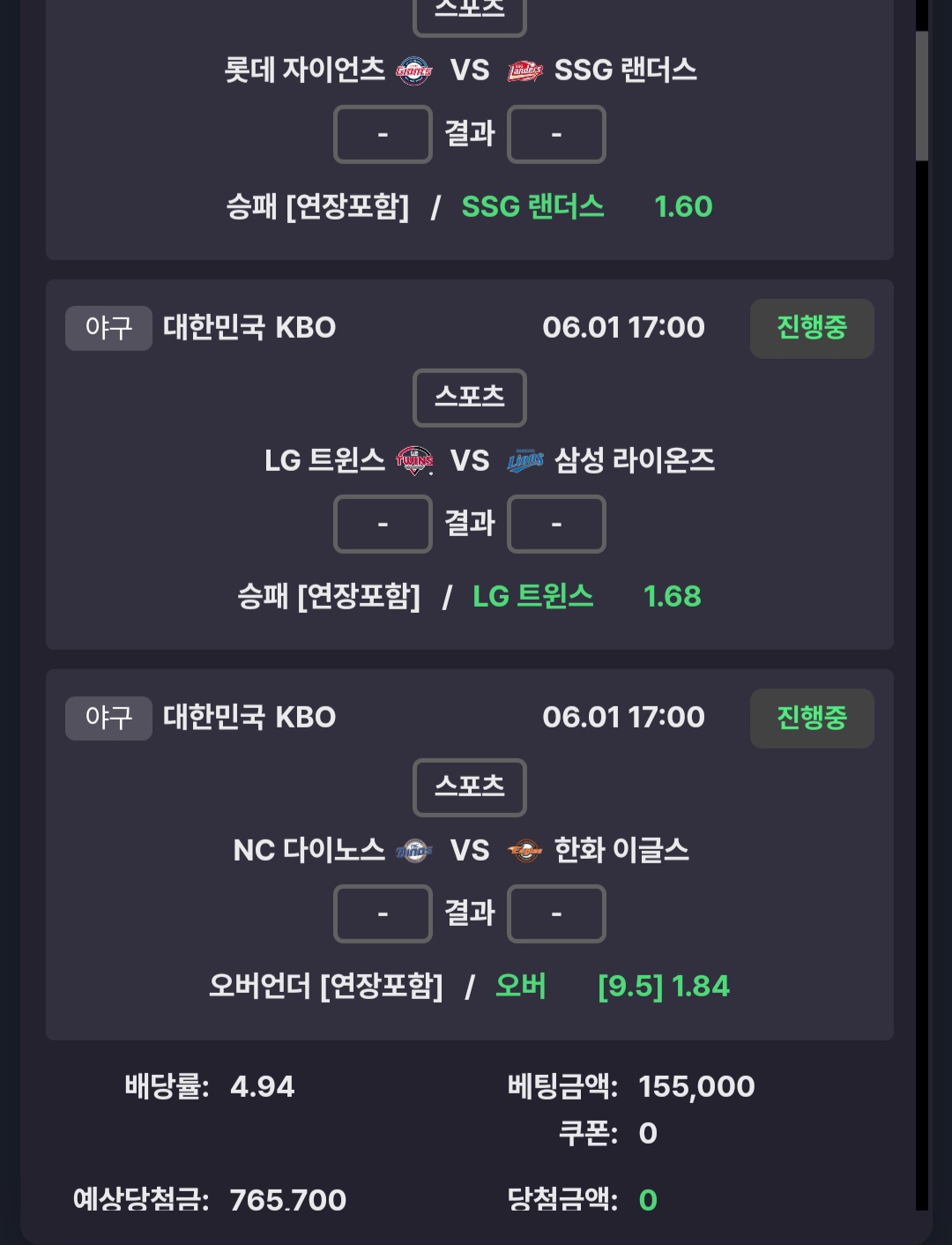Click the SSG Landers team logo
Viewport: 952px width, 1245px height.
[x=524, y=71]
